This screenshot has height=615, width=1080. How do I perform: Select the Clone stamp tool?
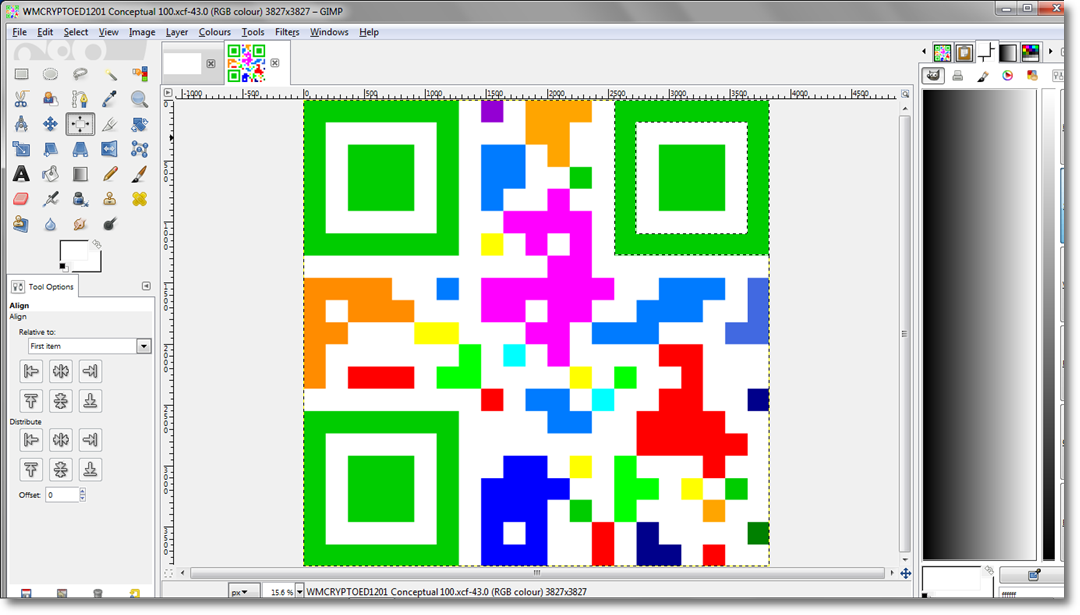110,199
